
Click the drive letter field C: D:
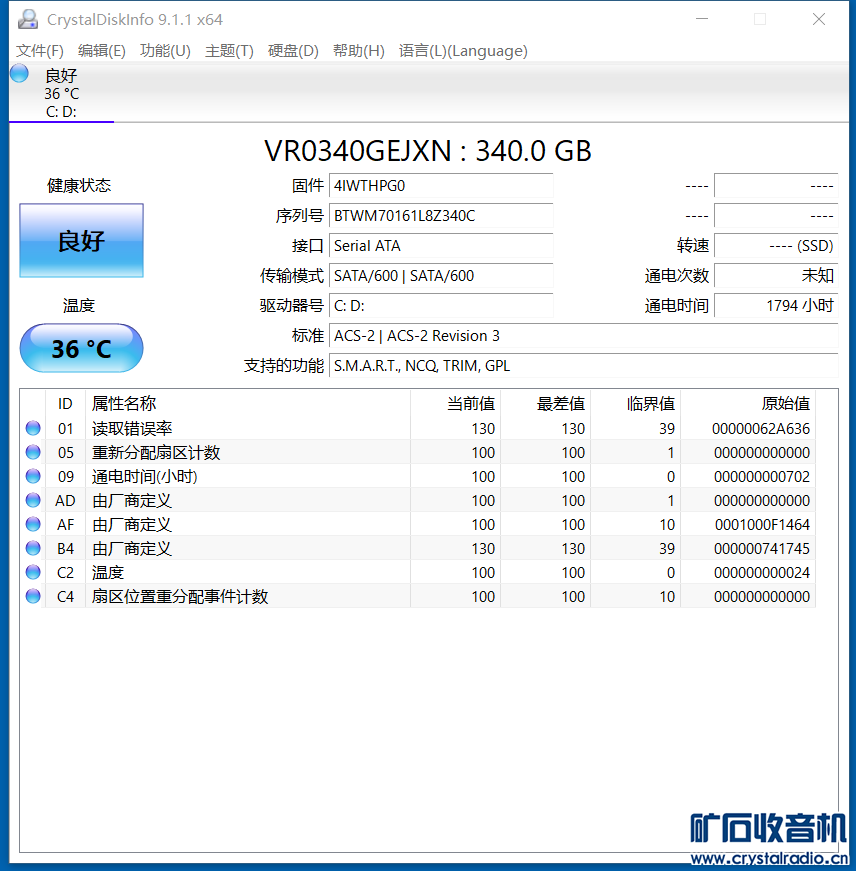pyautogui.click(x=441, y=306)
